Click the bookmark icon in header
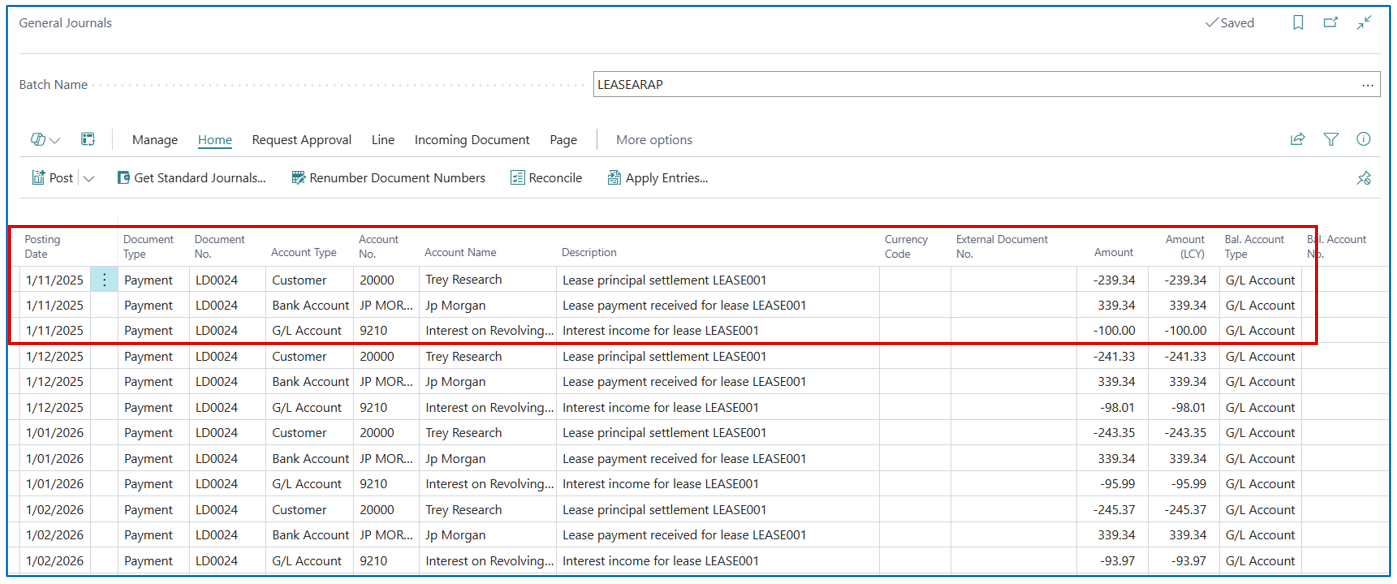Viewport: 1397px width, 584px height. tap(1298, 23)
